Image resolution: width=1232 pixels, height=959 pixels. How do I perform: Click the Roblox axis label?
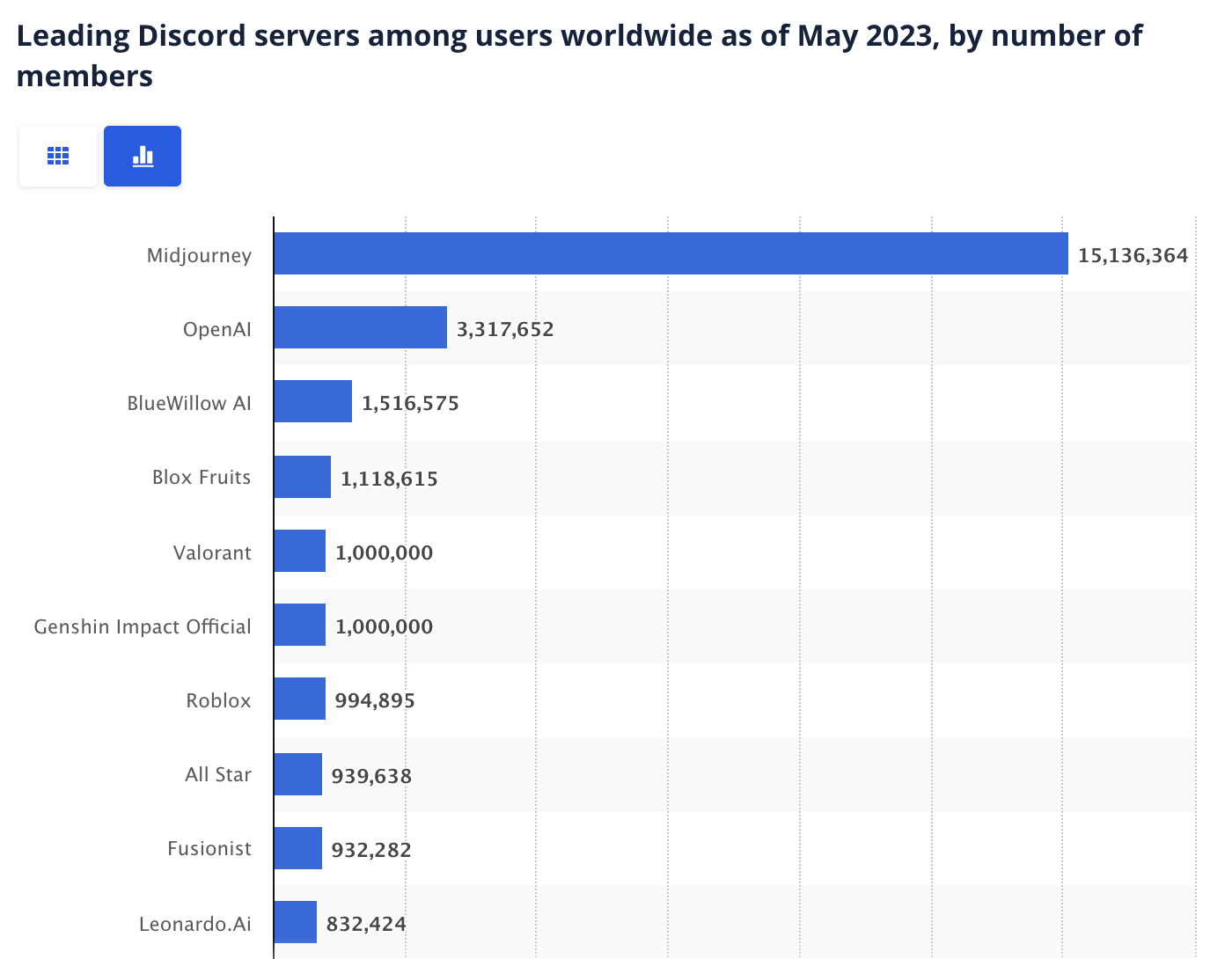point(218,700)
